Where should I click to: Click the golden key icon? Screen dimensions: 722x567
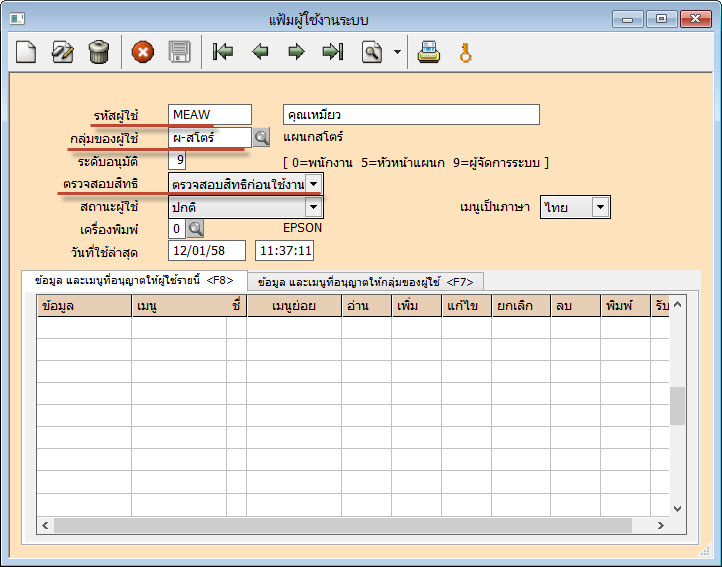(x=465, y=52)
